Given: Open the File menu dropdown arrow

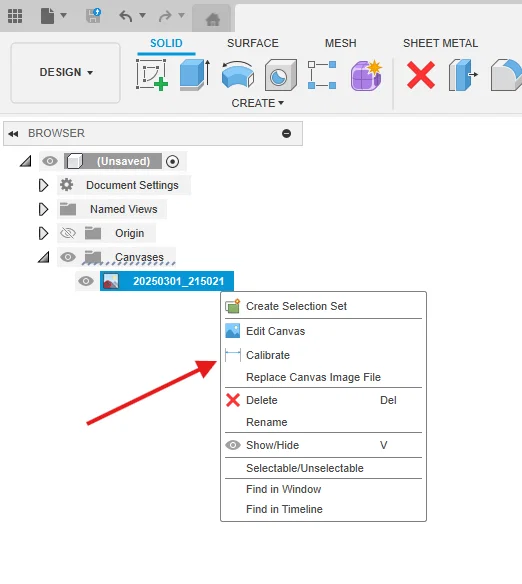Looking at the screenshot, I should (63, 15).
